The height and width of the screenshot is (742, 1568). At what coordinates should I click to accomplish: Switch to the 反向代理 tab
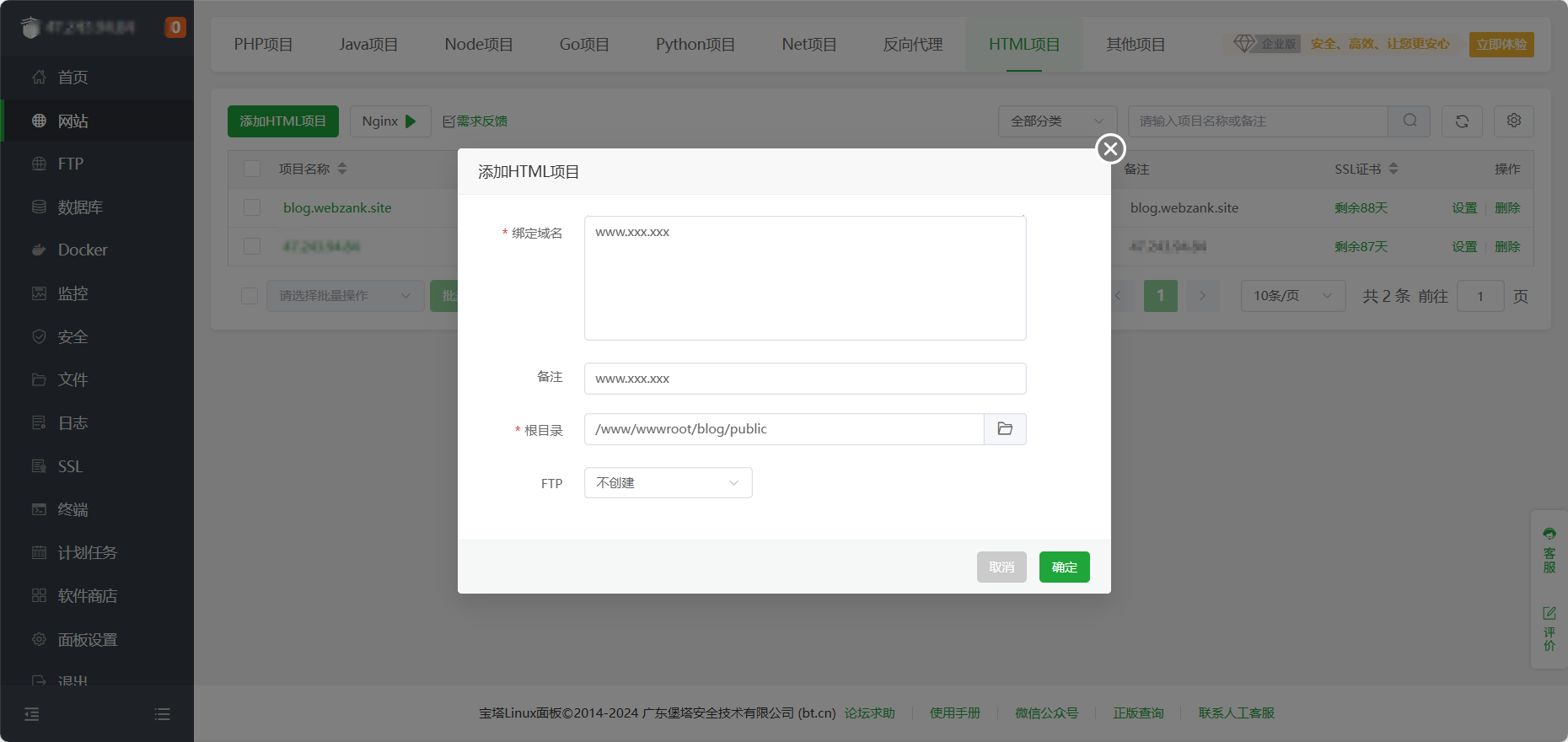pyautogui.click(x=912, y=45)
